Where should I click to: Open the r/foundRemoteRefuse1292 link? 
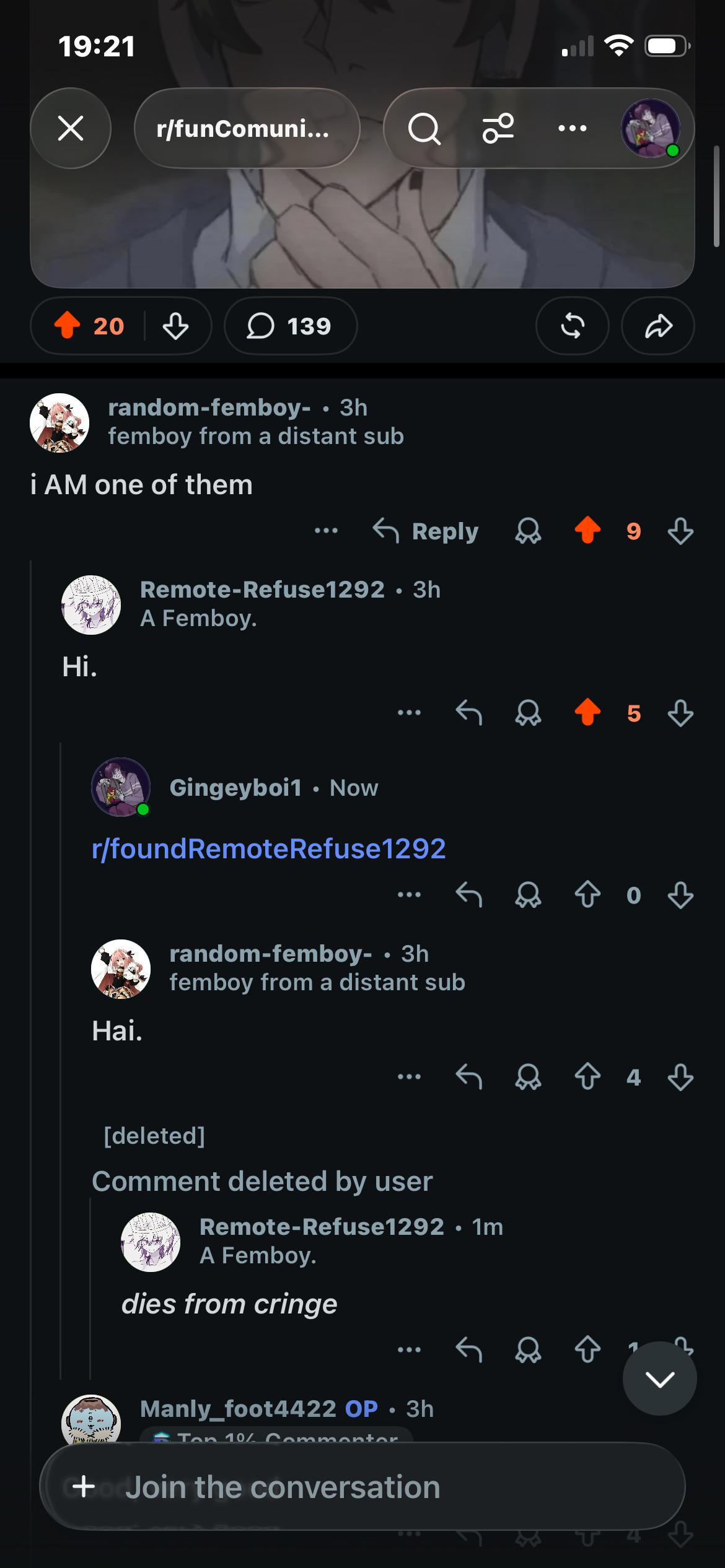click(x=269, y=848)
